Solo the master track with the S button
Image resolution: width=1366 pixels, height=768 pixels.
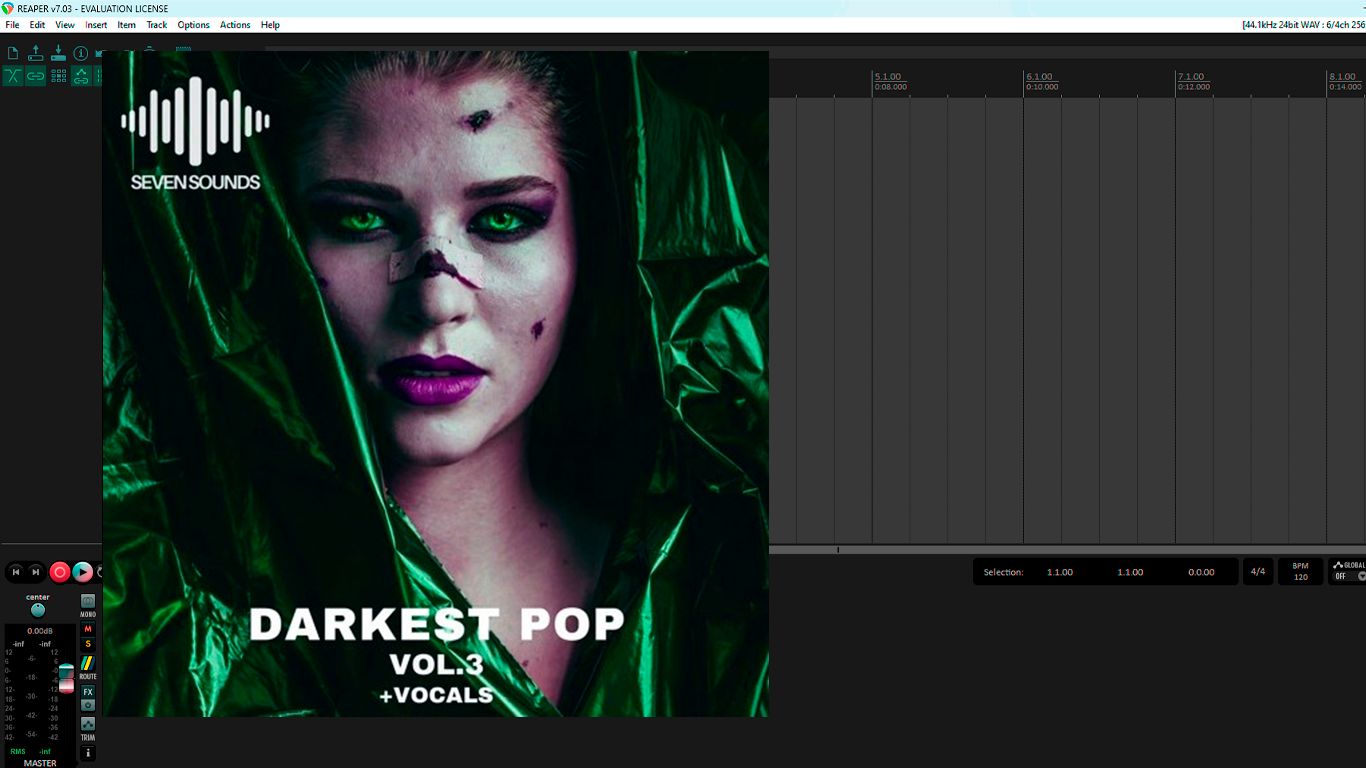tap(88, 644)
